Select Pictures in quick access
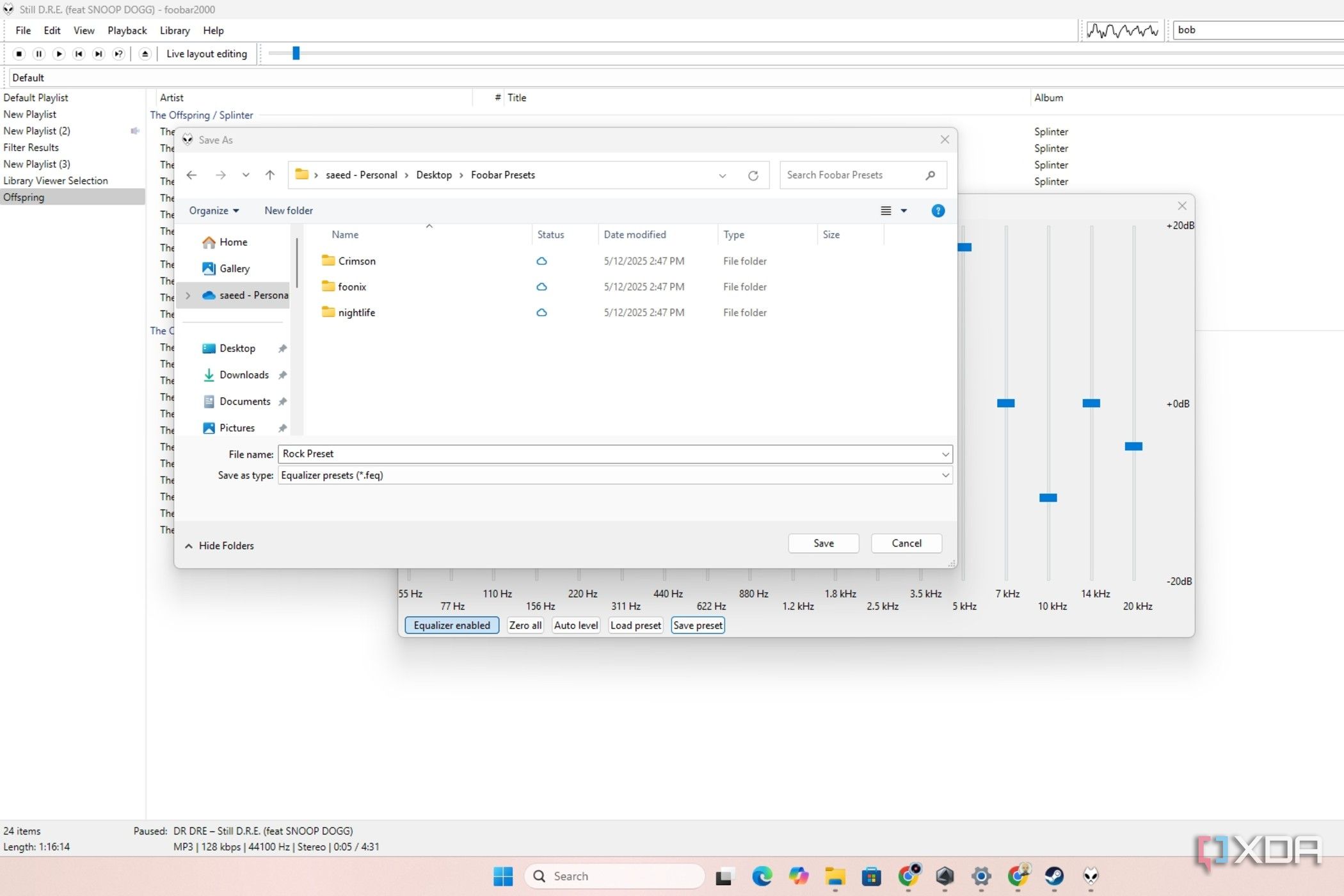 [x=237, y=428]
